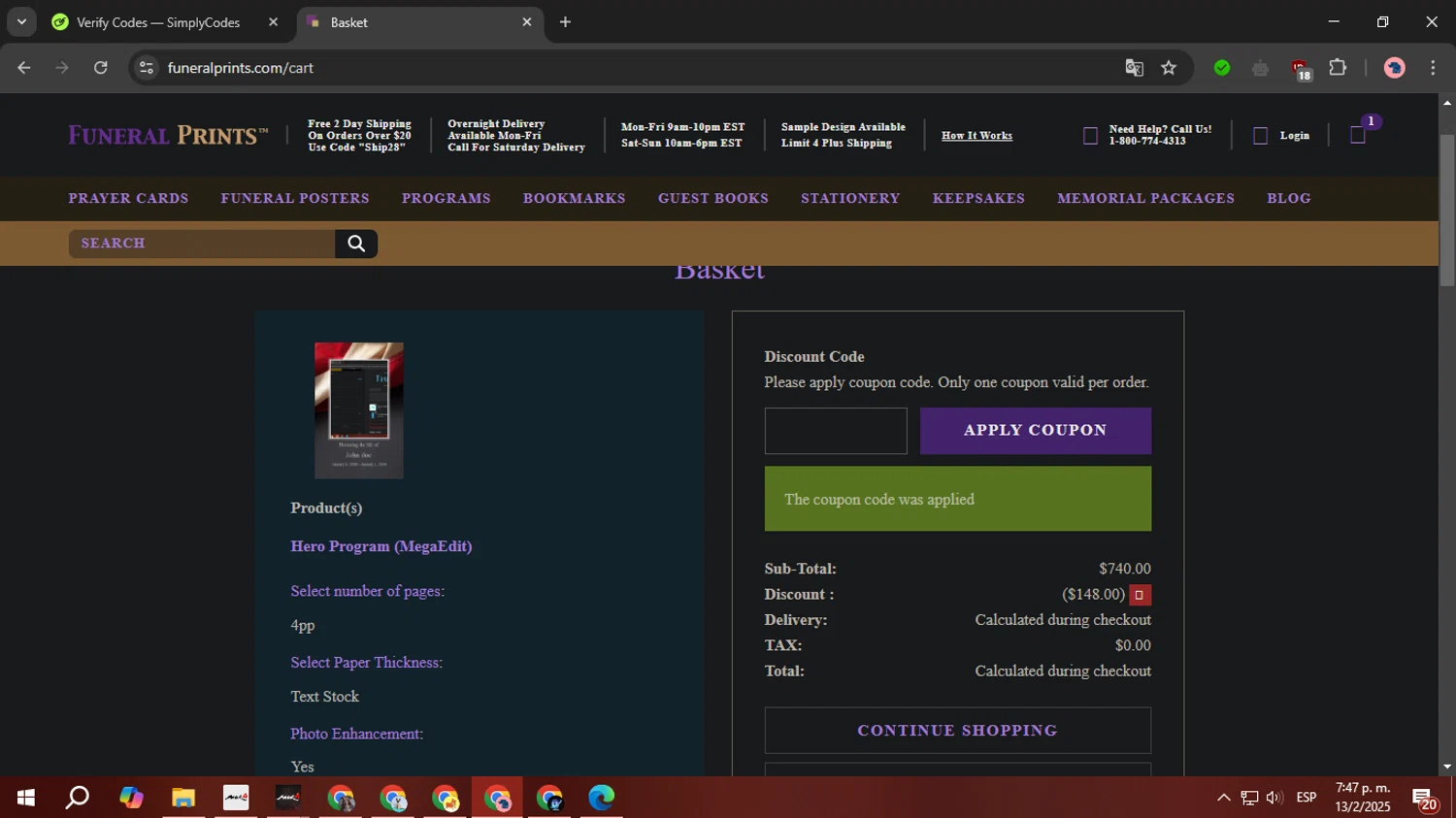The width and height of the screenshot is (1456, 818).
Task: Open Stationery menu
Action: coord(850,198)
